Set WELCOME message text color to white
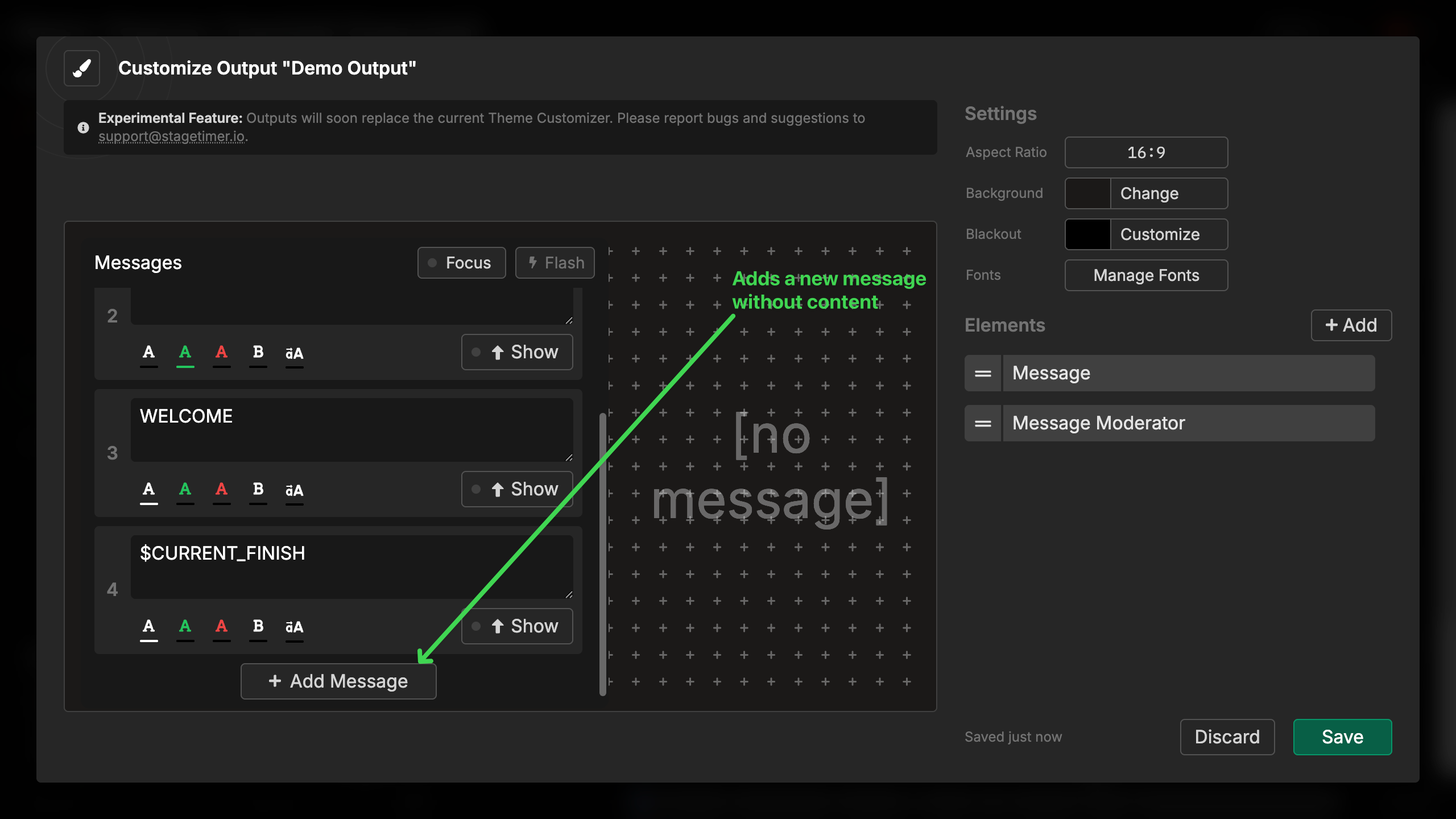This screenshot has height=819, width=1456. coord(148,489)
